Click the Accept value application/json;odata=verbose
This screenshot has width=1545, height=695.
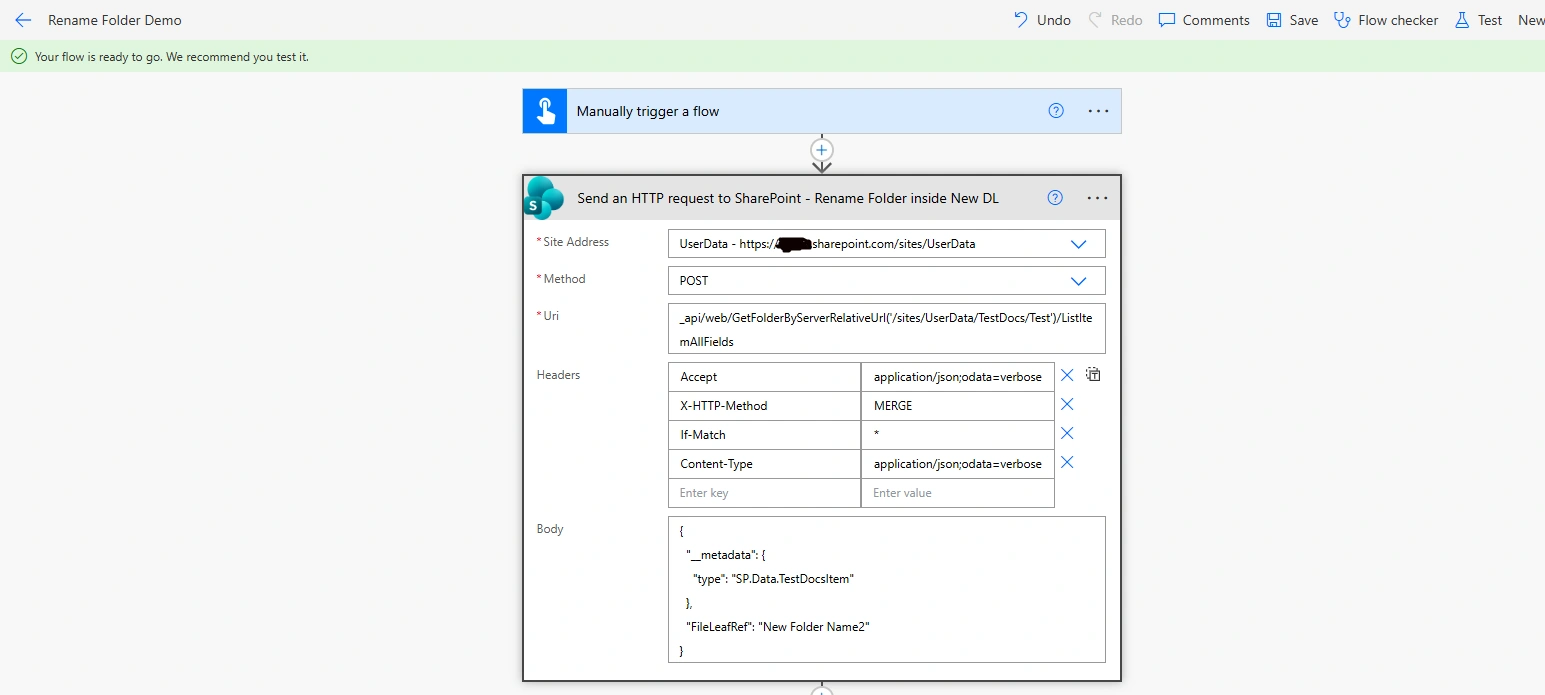(x=957, y=377)
